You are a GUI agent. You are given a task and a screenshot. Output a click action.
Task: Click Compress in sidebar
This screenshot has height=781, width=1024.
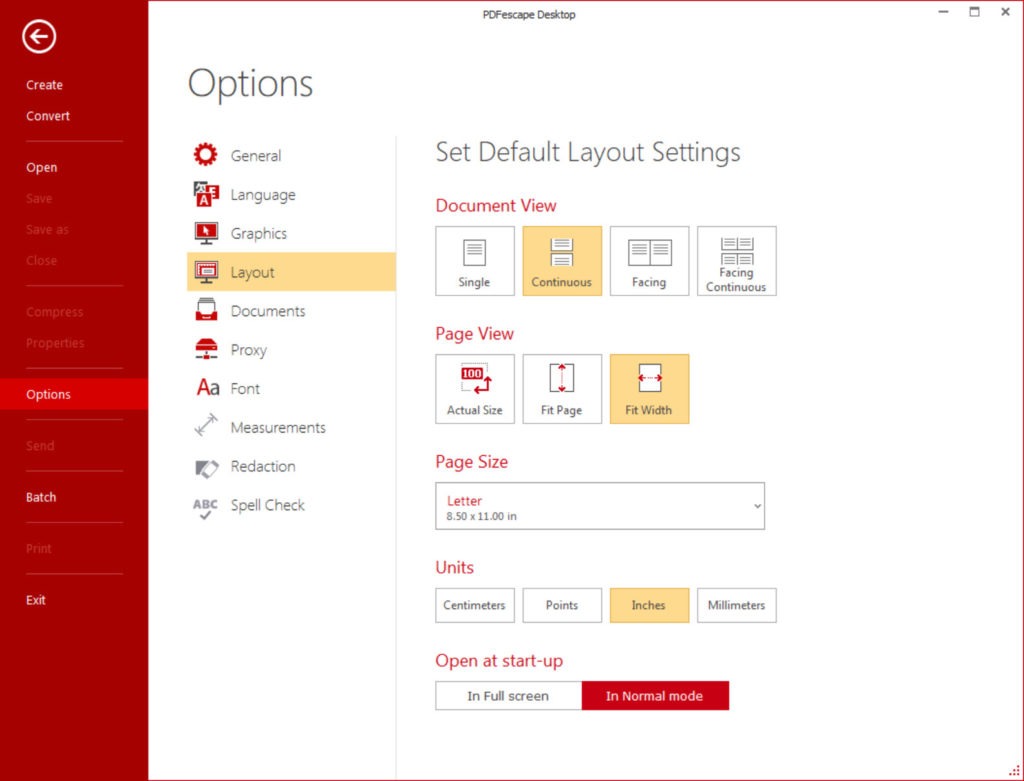(x=55, y=312)
